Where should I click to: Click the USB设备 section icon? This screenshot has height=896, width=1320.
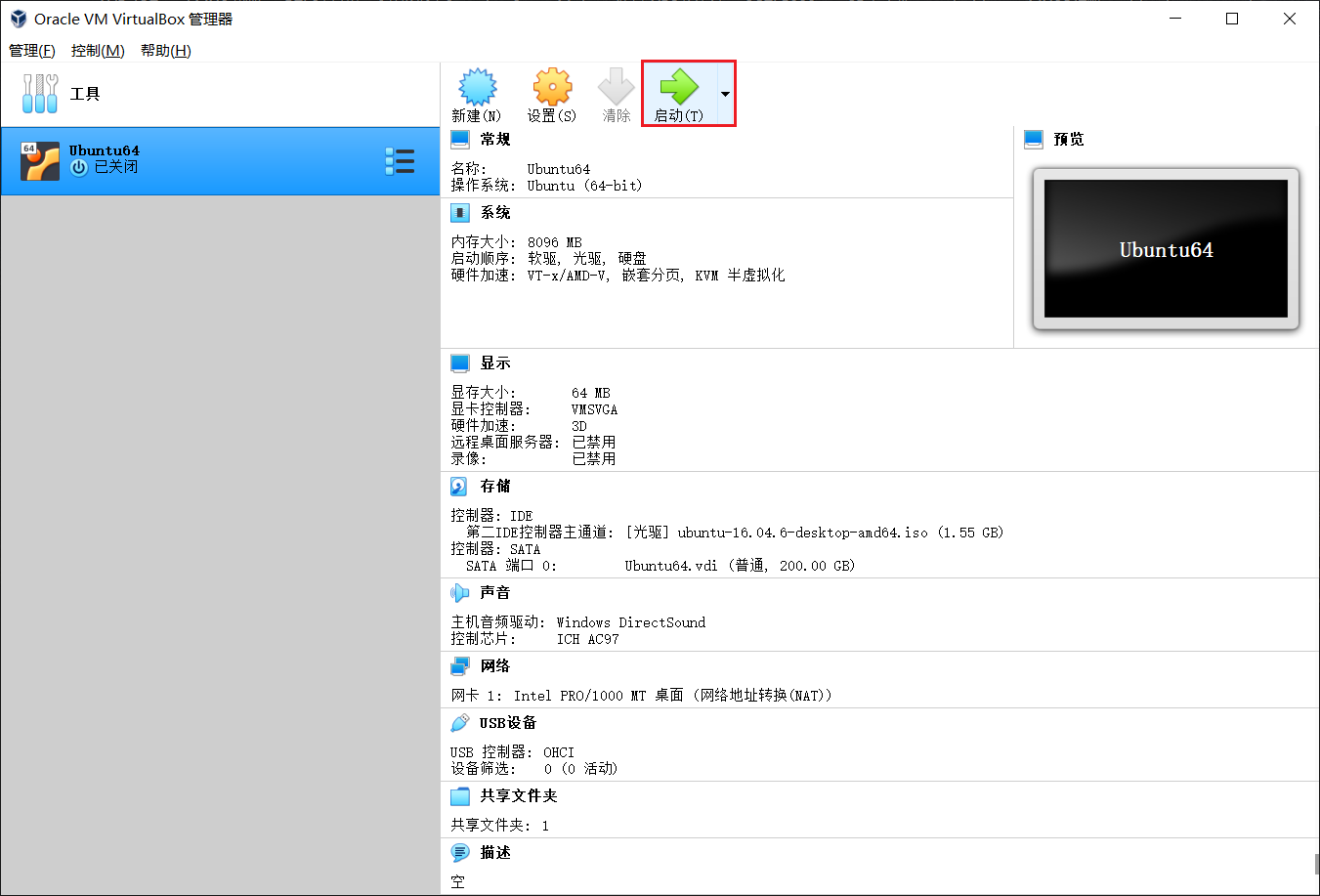(x=460, y=723)
